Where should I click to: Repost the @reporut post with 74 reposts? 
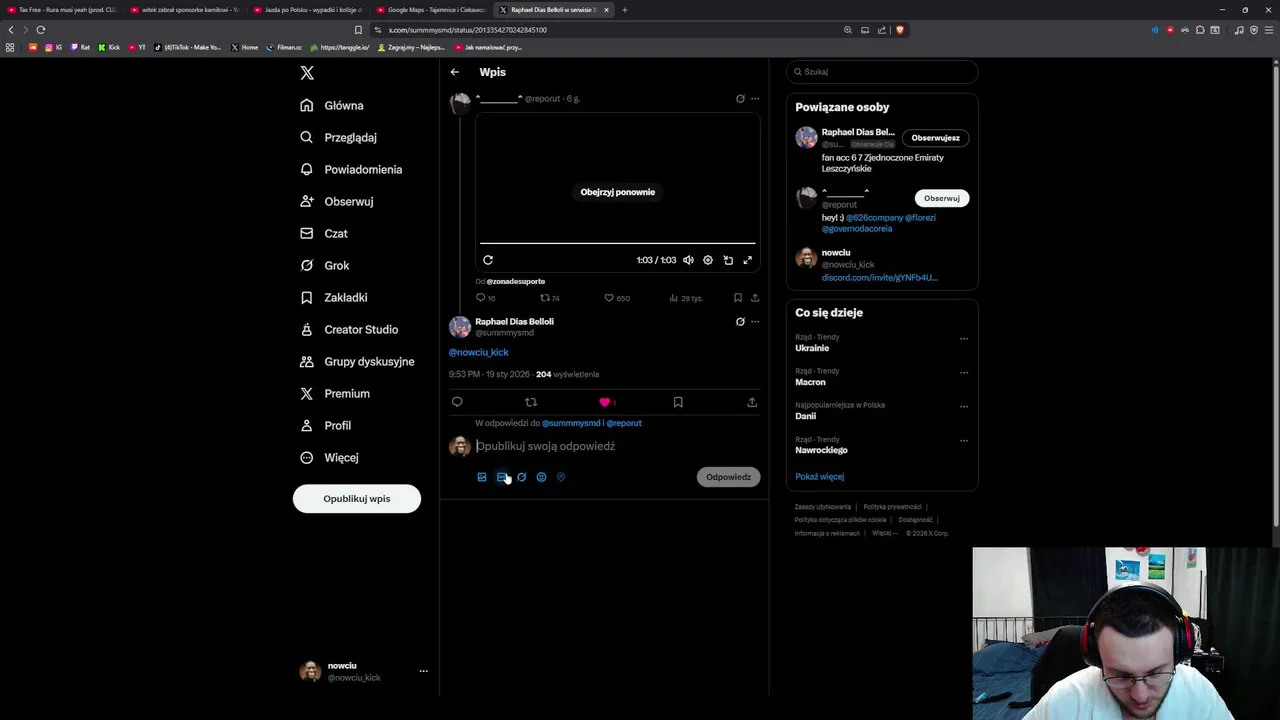click(x=549, y=298)
